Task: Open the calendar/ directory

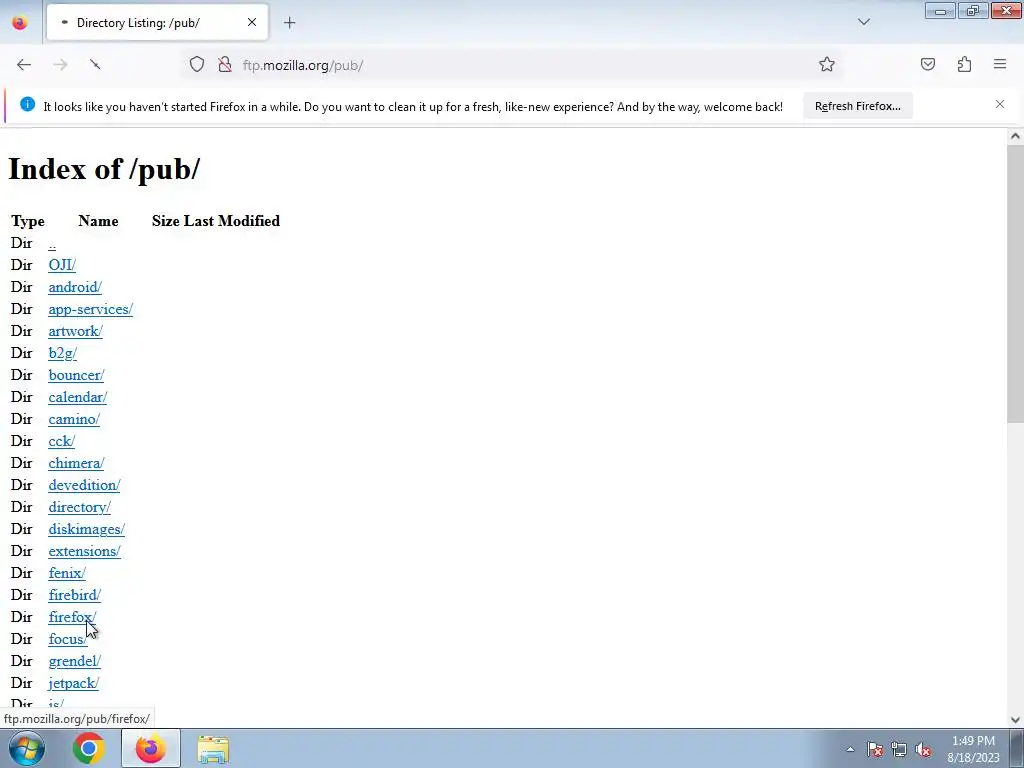Action: (x=78, y=397)
